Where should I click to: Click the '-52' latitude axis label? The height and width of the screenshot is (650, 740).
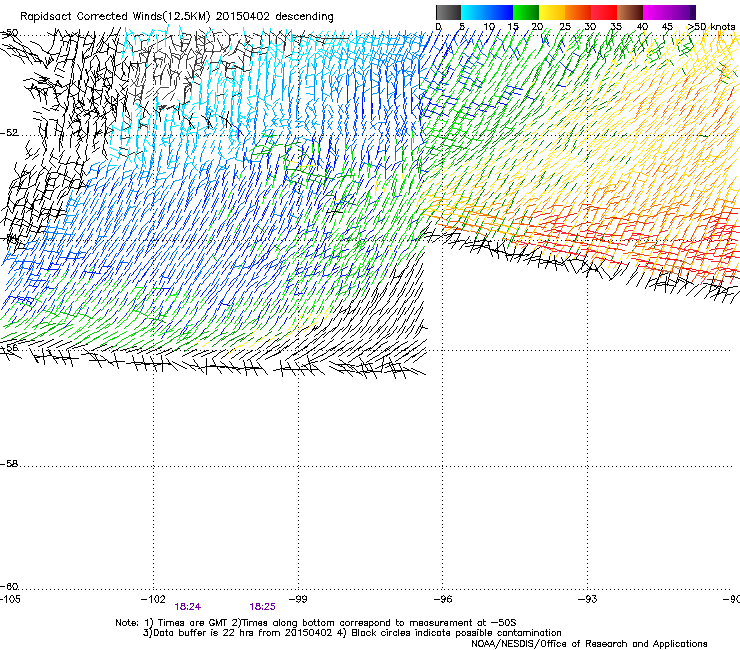tap(9, 133)
